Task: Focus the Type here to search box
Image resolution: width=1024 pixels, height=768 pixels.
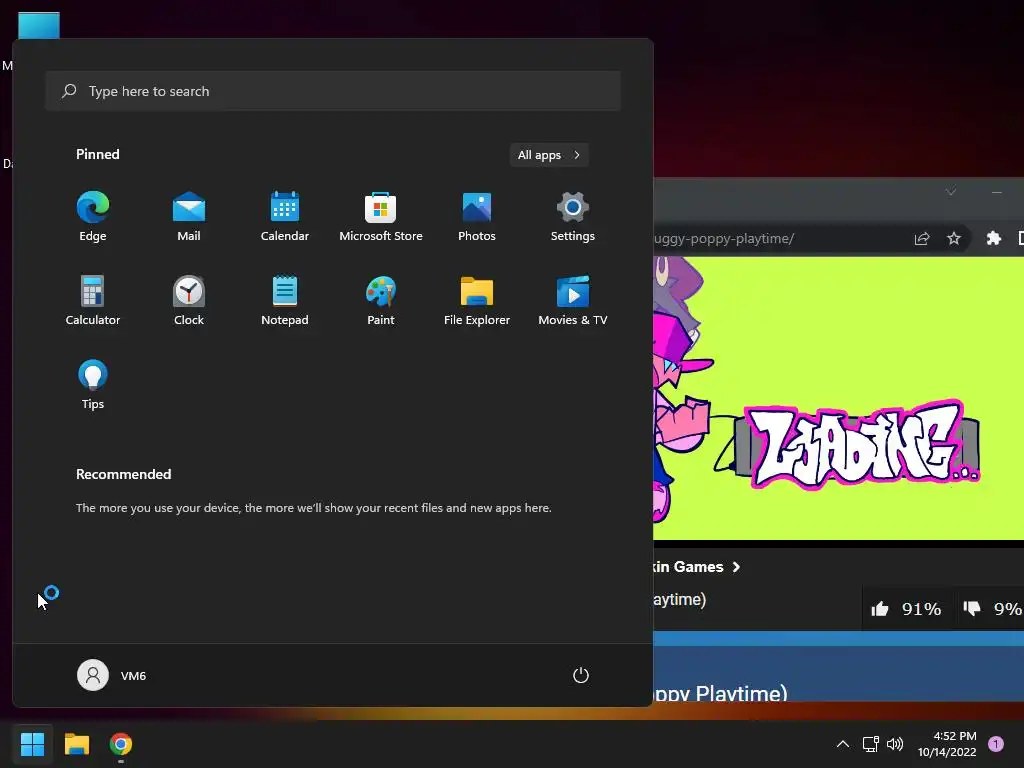Action: pos(333,91)
